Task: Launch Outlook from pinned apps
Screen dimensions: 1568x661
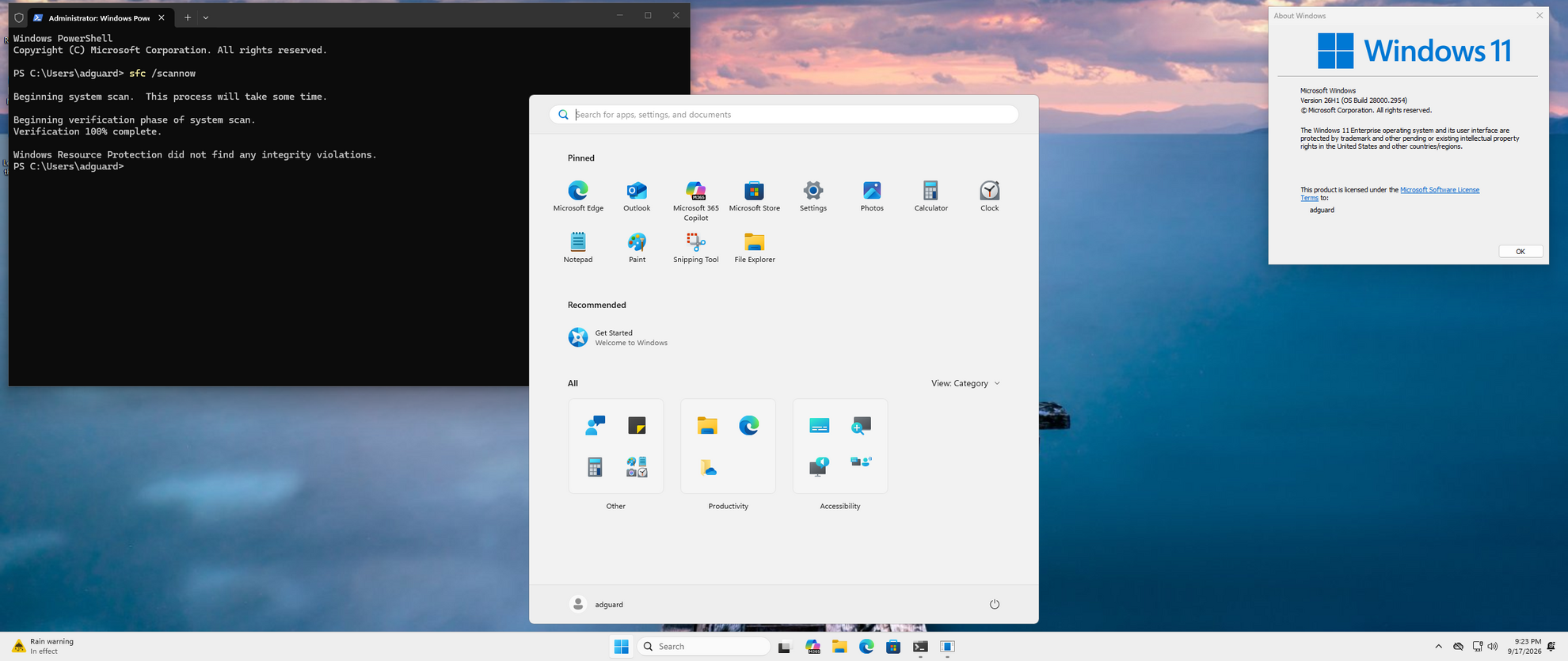Action: pyautogui.click(x=637, y=196)
